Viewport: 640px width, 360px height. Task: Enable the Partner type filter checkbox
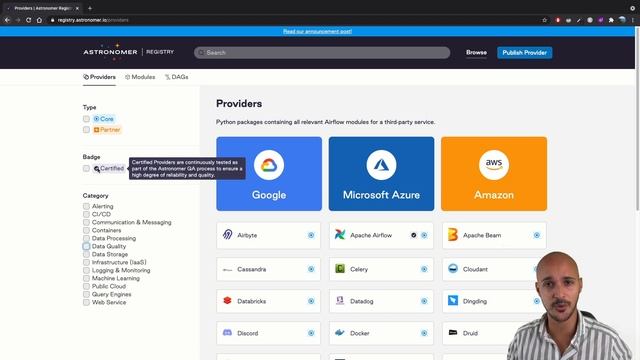coord(86,130)
